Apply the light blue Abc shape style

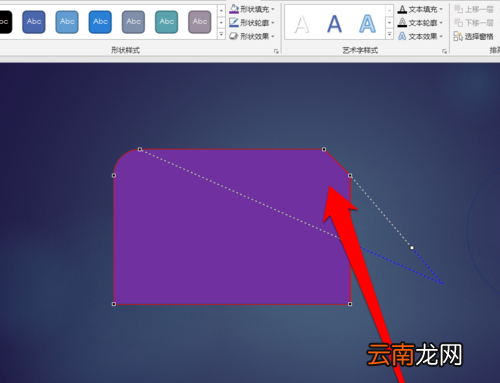coord(67,22)
